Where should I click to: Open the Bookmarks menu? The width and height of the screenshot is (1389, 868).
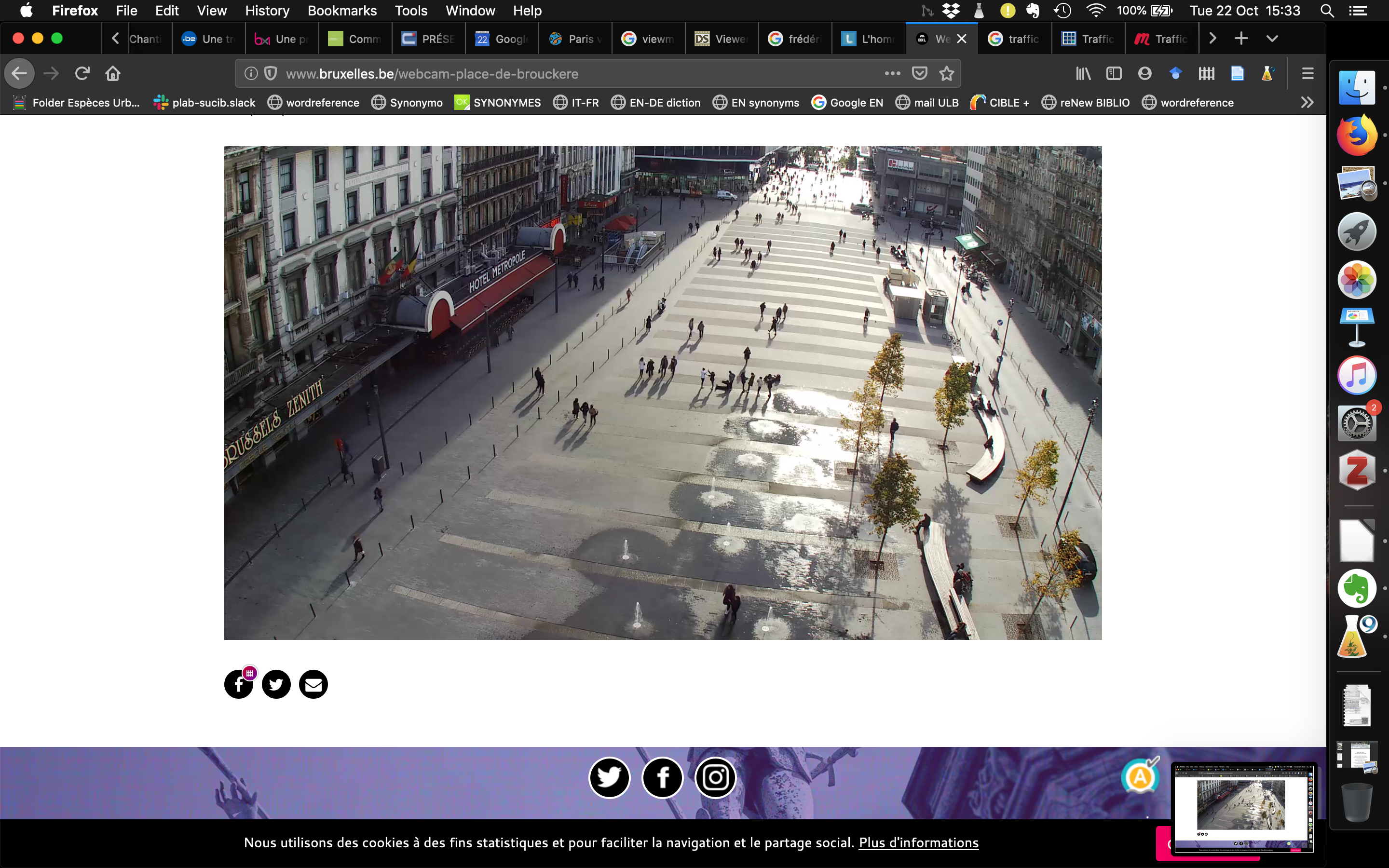click(x=342, y=10)
